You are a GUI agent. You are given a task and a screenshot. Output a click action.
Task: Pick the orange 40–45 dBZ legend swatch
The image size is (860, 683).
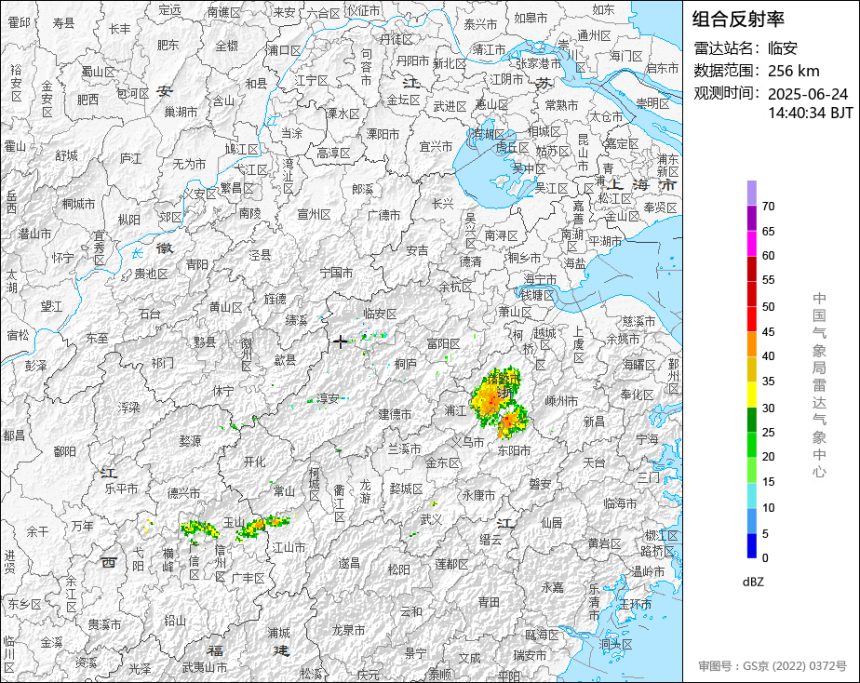click(x=751, y=344)
